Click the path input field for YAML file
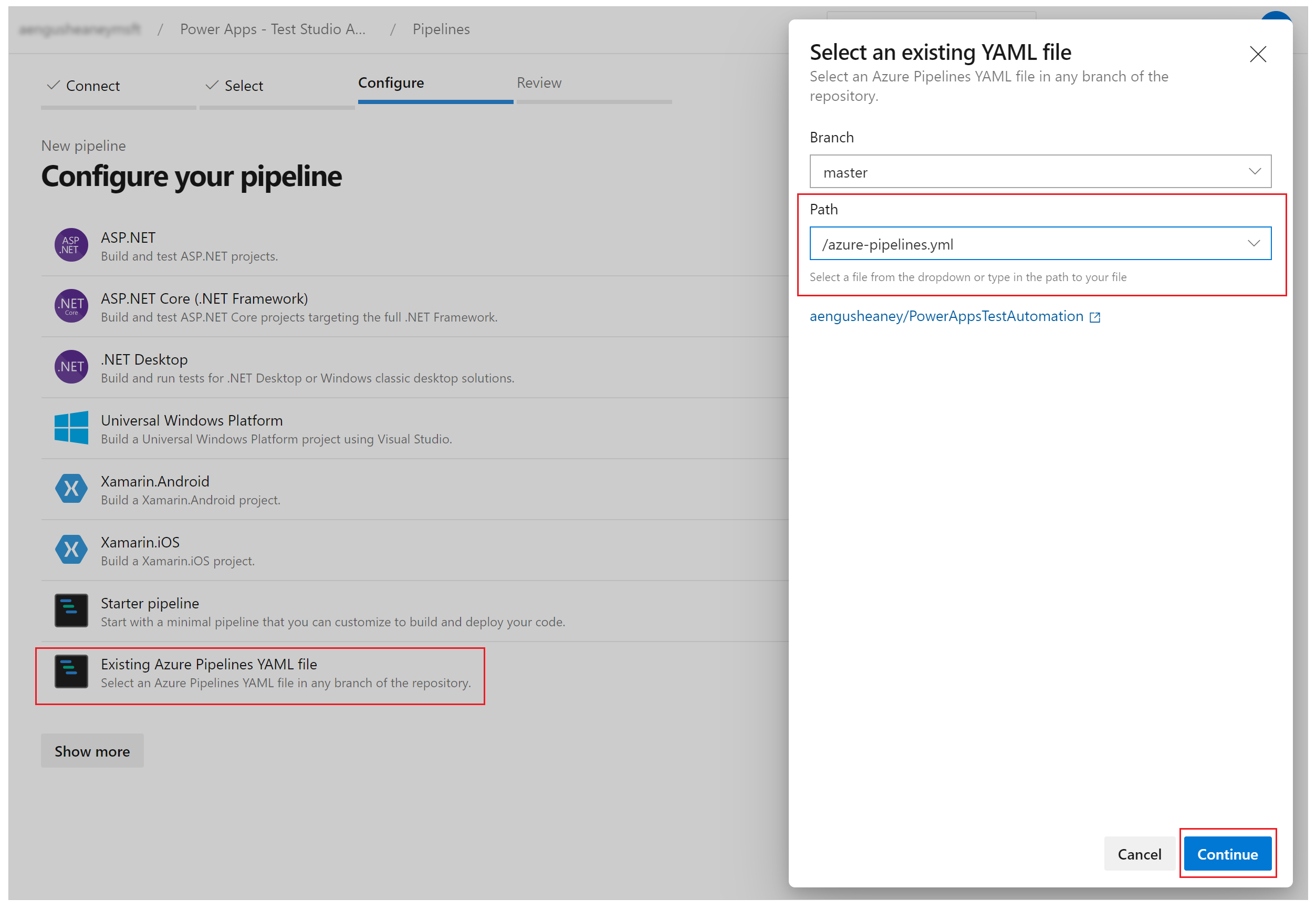The height and width of the screenshot is (910, 1316). (1041, 245)
